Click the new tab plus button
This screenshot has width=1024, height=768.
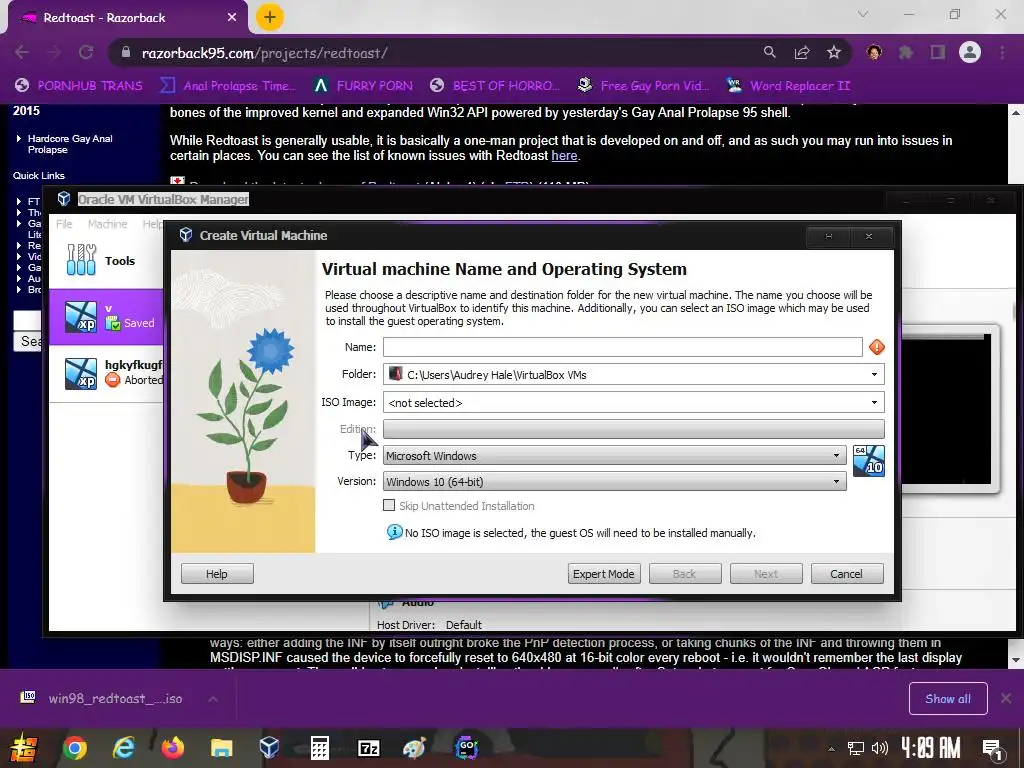tap(270, 17)
